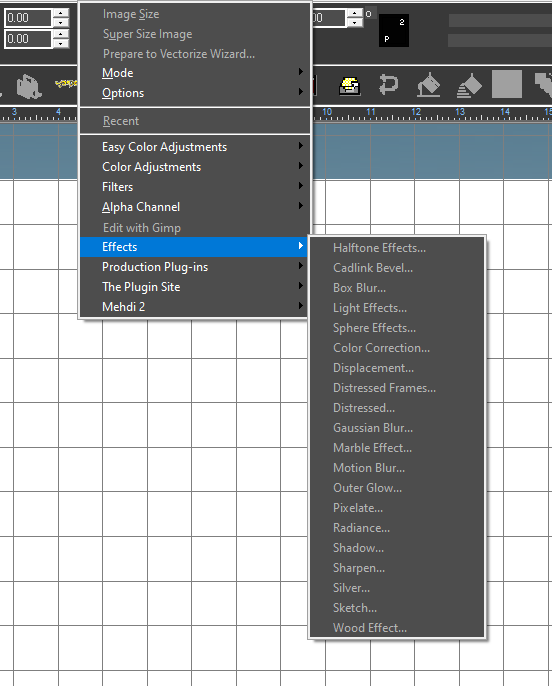Screen dimensions: 552x686
Task: Expand The Plugin Site submenu arrow
Action: pos(300,286)
